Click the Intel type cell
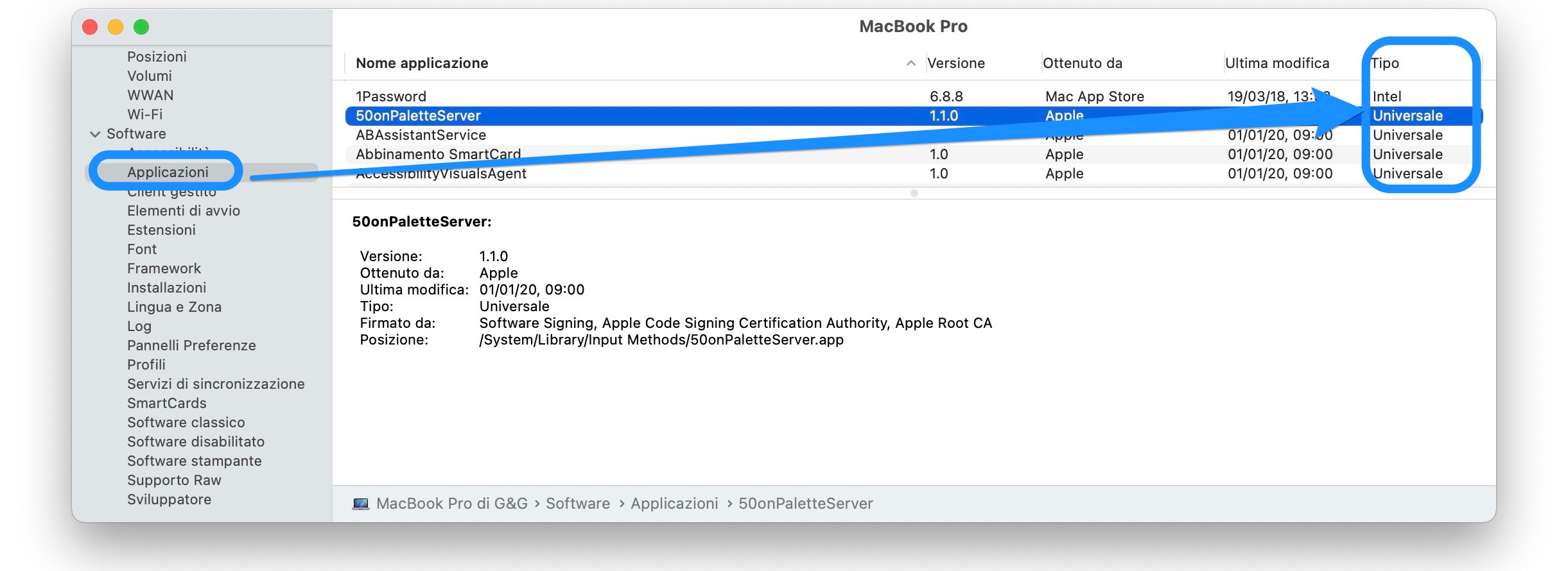 [1387, 96]
